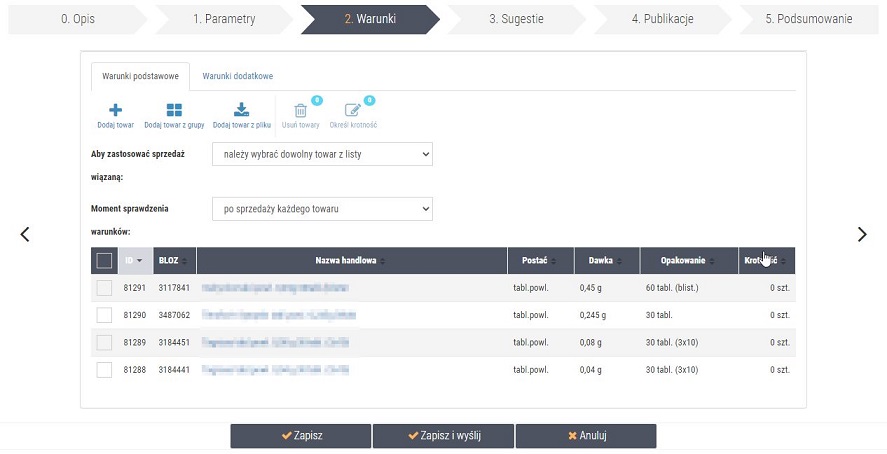Click the Określ krotność edit icon
This screenshot has height=454, width=887.
pyautogui.click(x=352, y=111)
